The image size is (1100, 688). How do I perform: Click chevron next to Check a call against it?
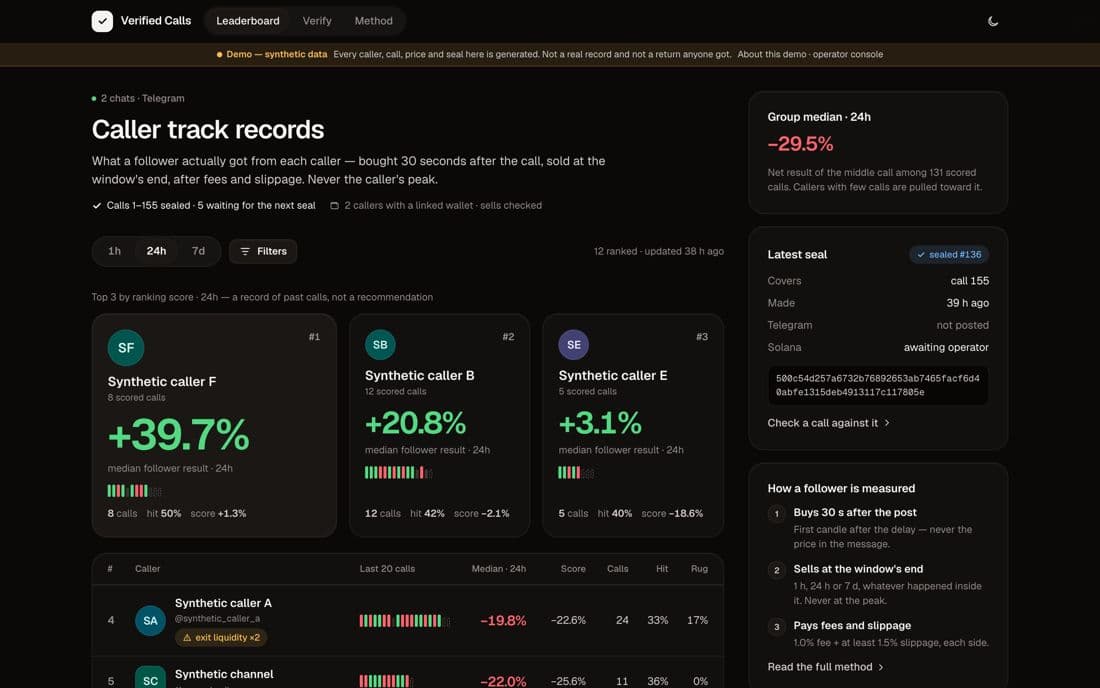click(x=887, y=423)
